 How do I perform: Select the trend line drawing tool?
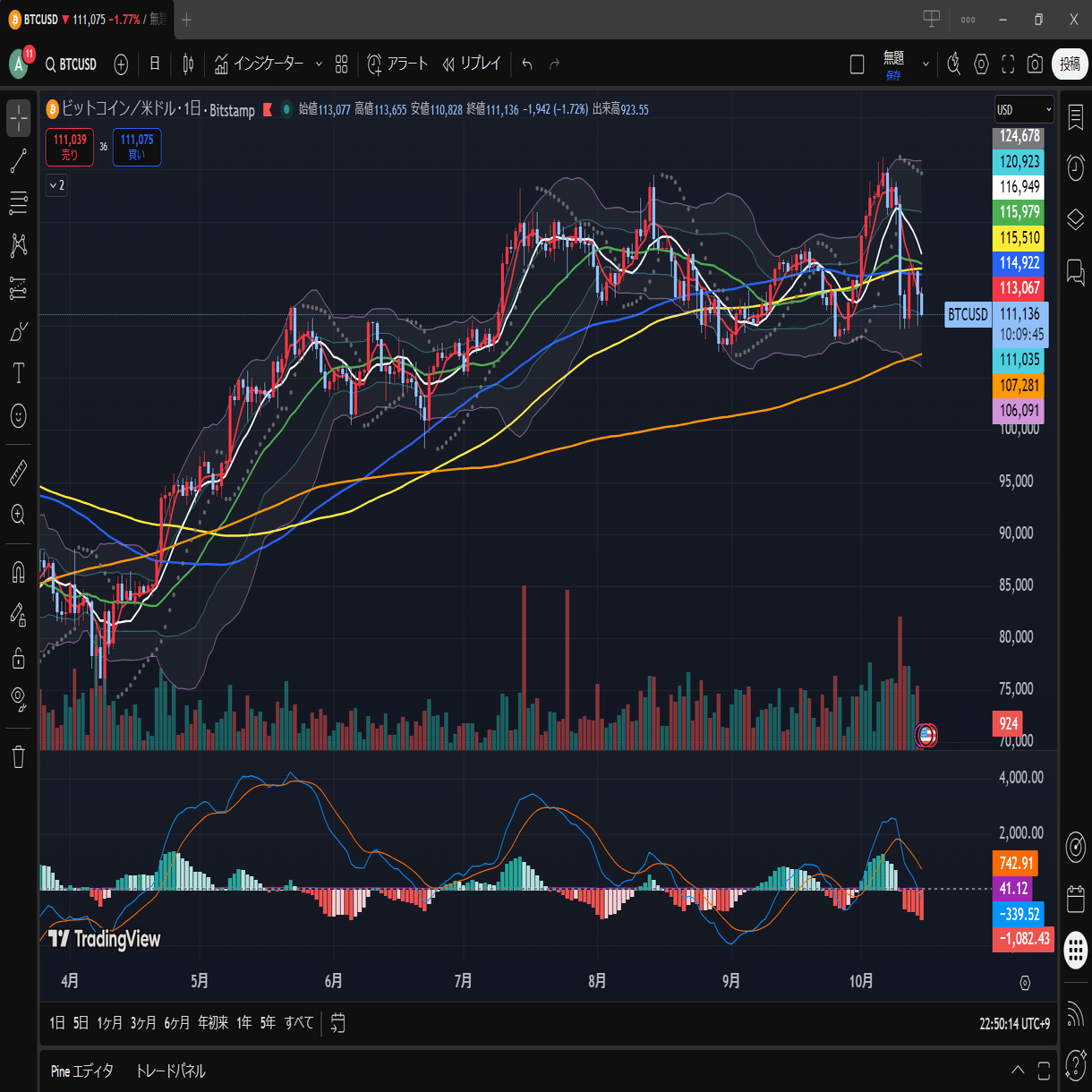18,162
